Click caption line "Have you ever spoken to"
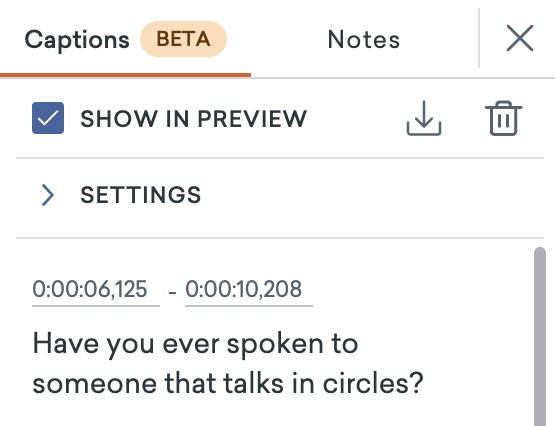 coord(195,345)
